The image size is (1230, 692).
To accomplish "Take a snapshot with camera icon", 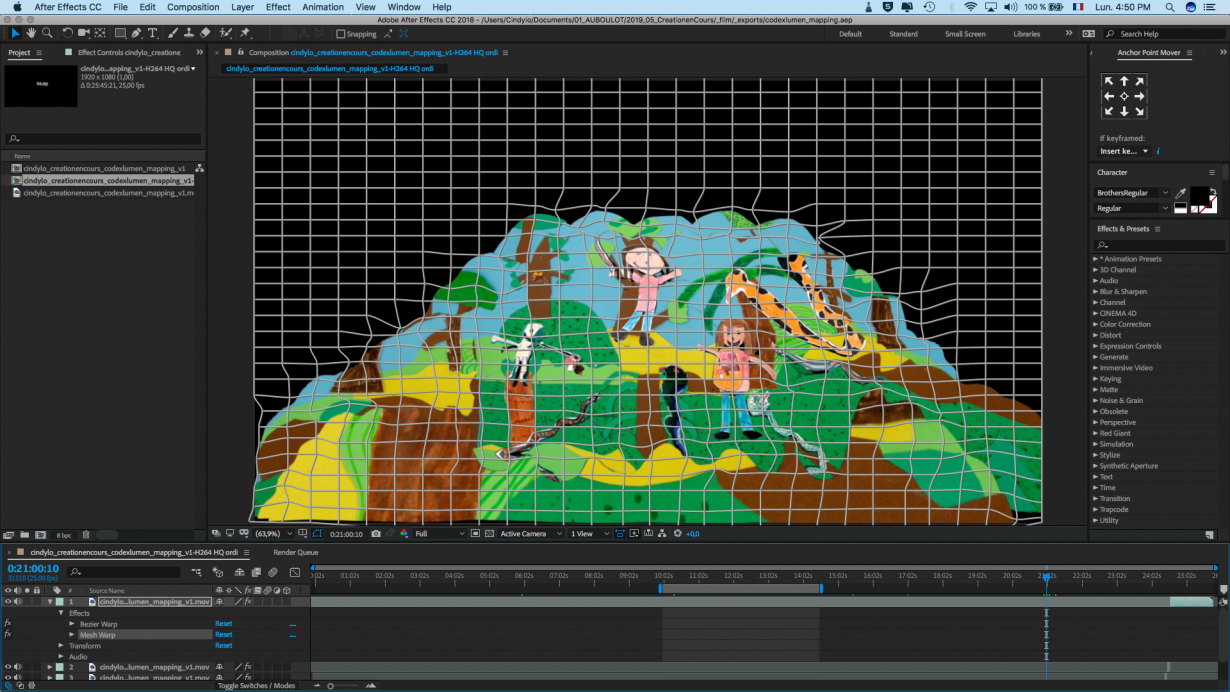I will click(x=376, y=534).
